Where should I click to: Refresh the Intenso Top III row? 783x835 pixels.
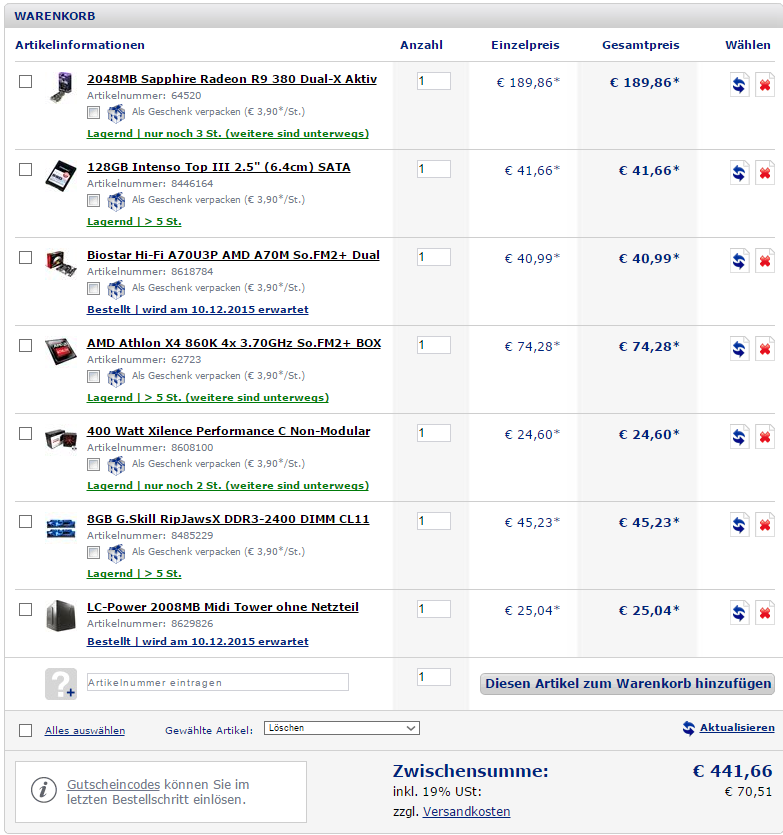coord(739,173)
